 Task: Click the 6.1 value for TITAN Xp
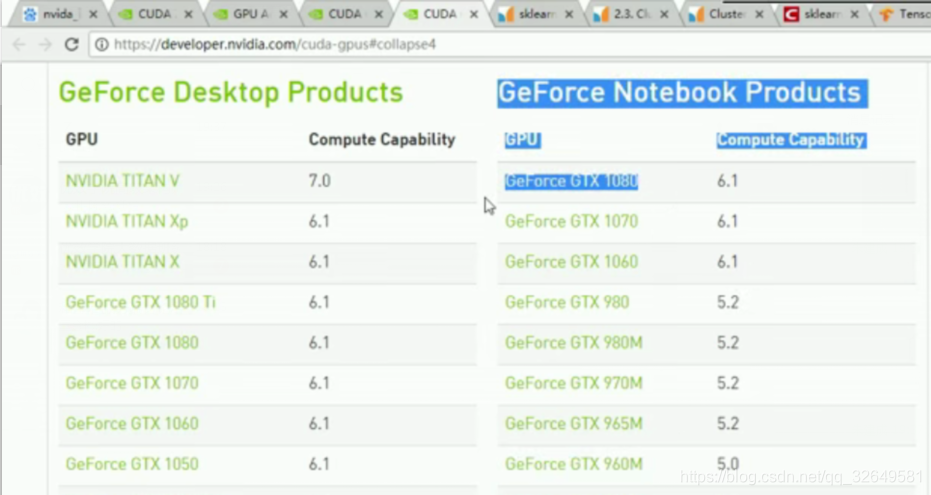(319, 221)
